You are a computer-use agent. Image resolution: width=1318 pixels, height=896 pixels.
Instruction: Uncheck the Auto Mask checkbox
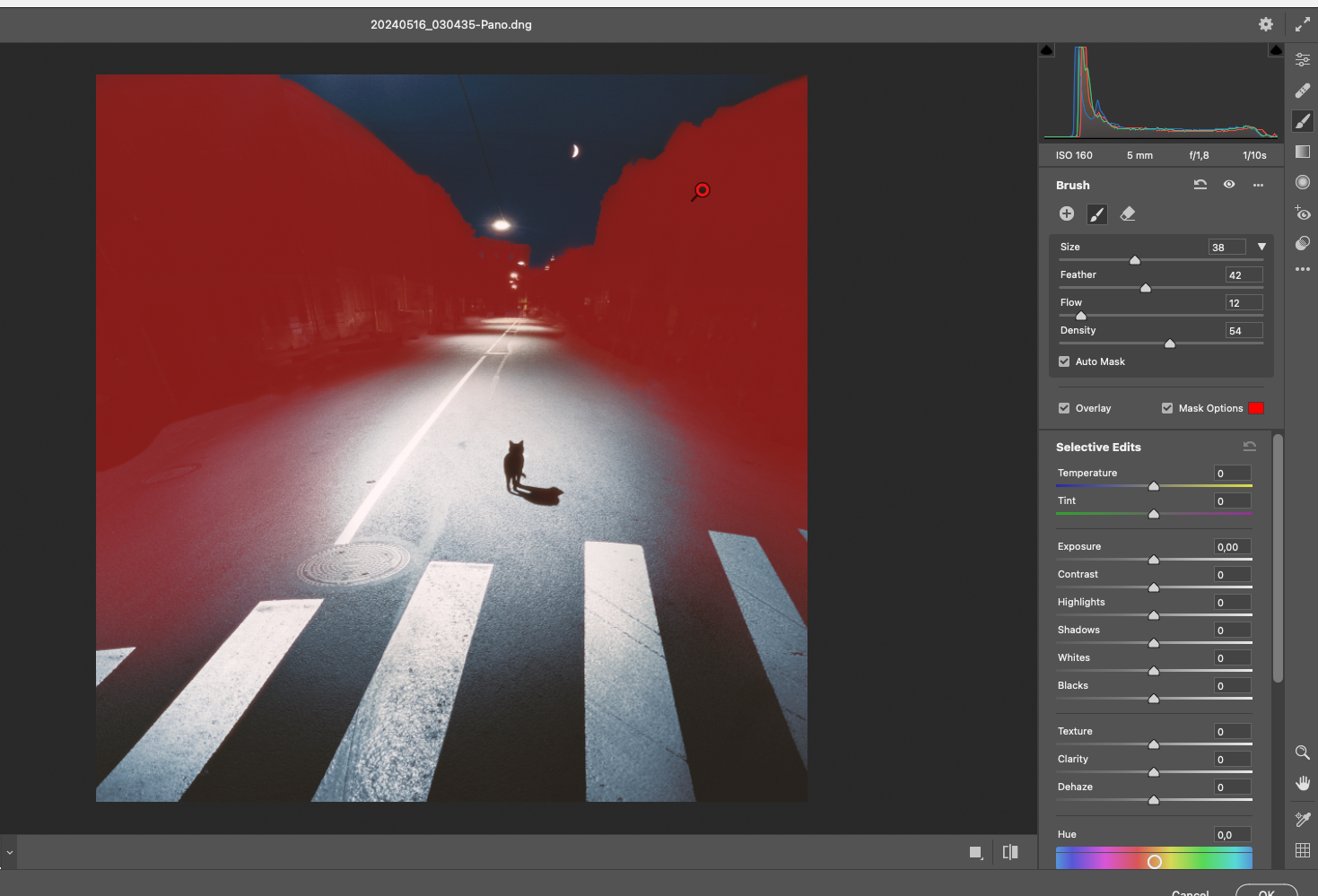click(x=1064, y=361)
